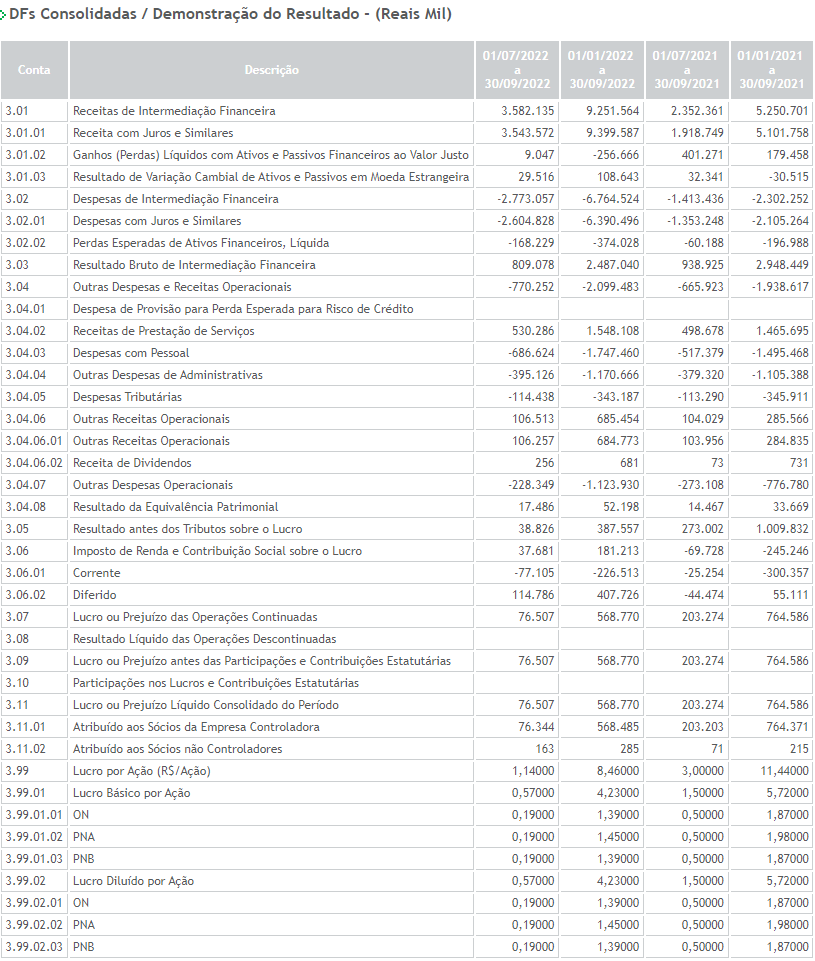The height and width of the screenshot is (961, 815).
Task: Click the 01/01/2022 a 30/09/2022 column header
Action: tap(602, 70)
